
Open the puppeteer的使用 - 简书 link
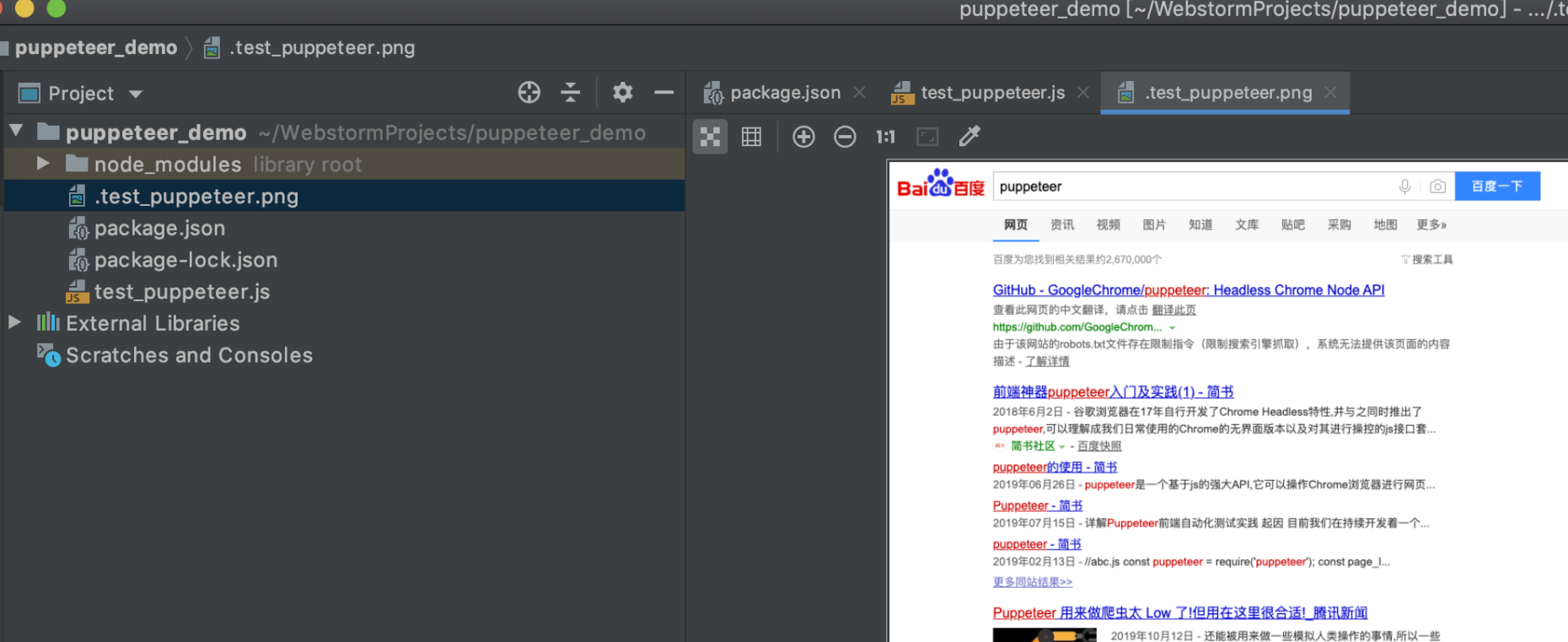pyautogui.click(x=1055, y=467)
